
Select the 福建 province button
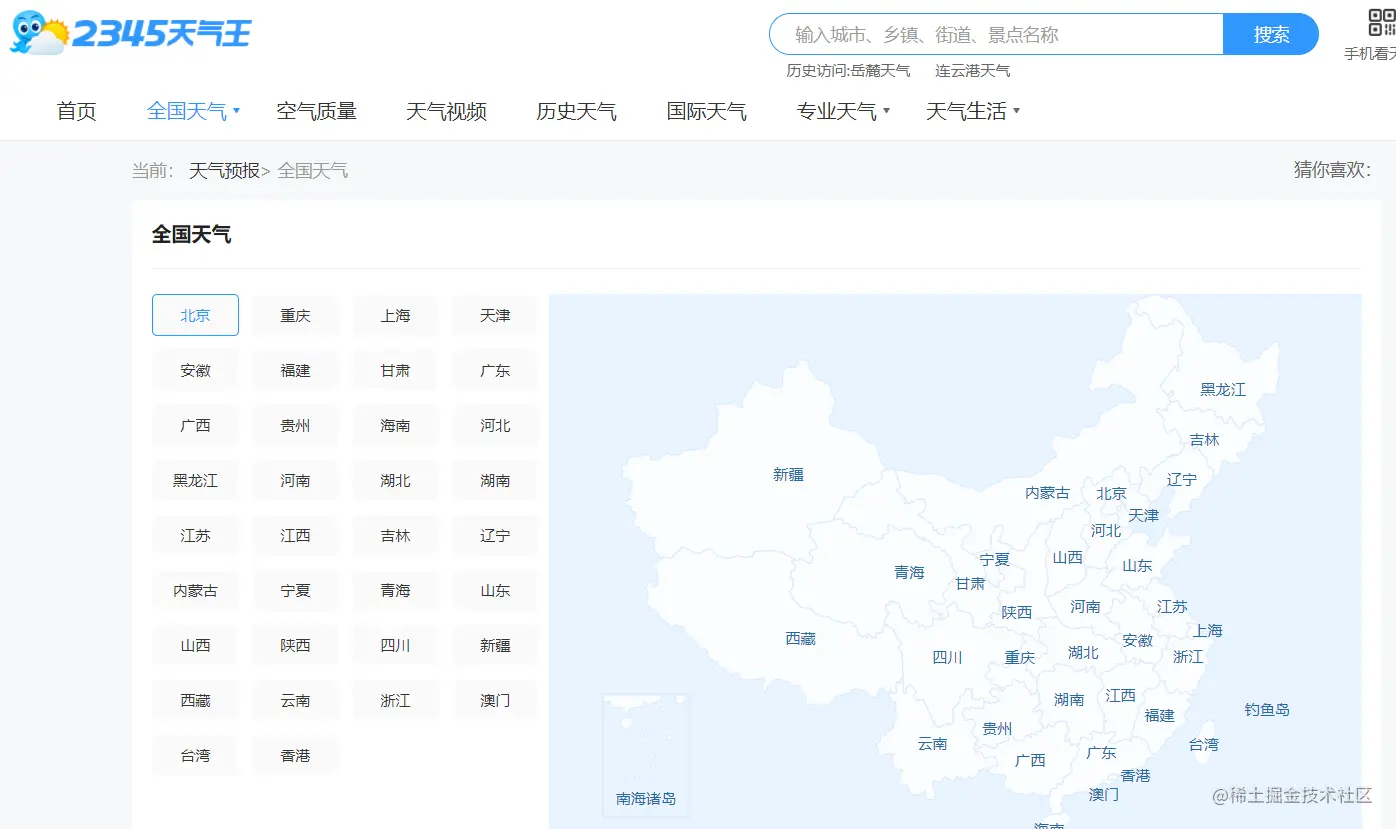295,370
